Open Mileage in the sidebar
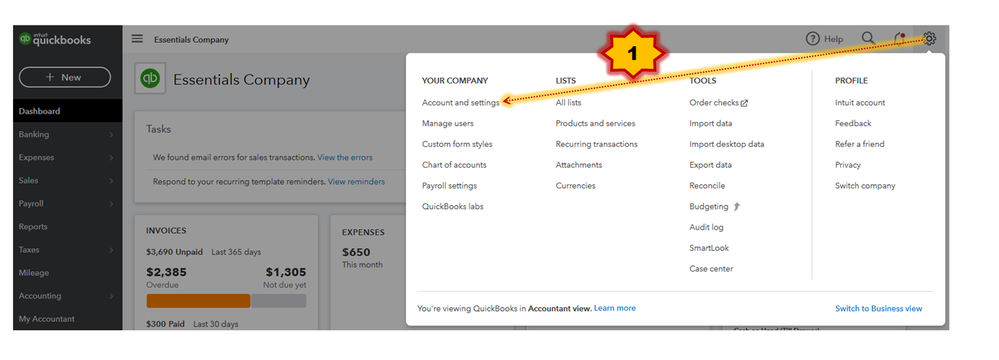The image size is (999, 360). coord(34,273)
